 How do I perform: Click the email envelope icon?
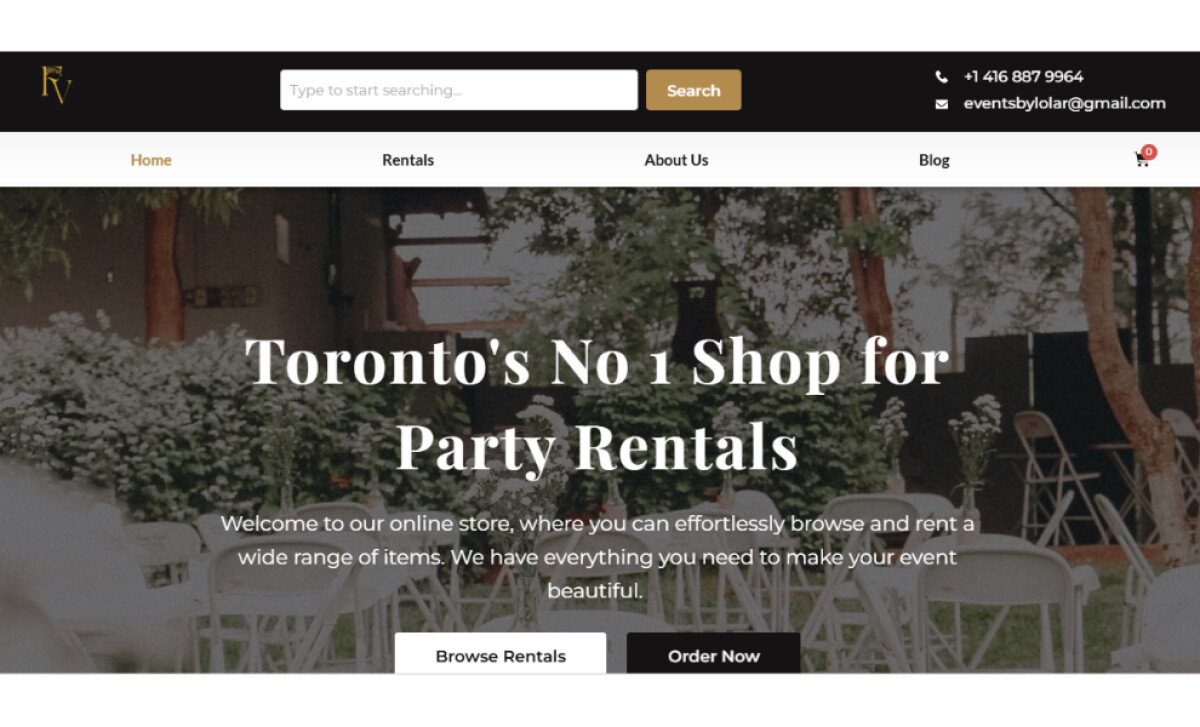tap(941, 104)
